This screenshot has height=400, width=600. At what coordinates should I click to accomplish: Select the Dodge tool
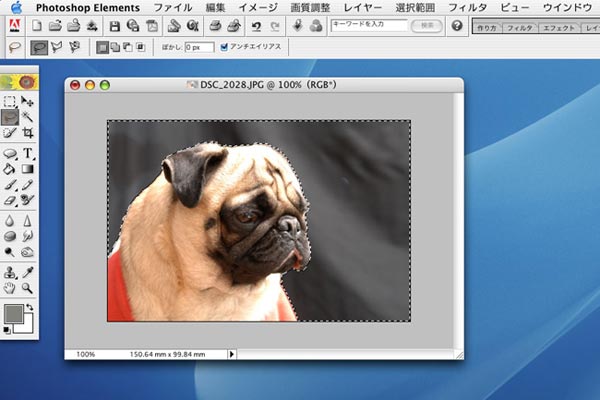[x=10, y=252]
